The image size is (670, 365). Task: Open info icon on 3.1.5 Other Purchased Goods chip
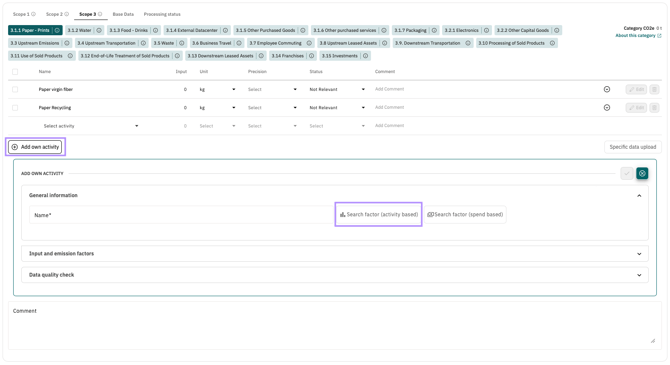pyautogui.click(x=303, y=30)
